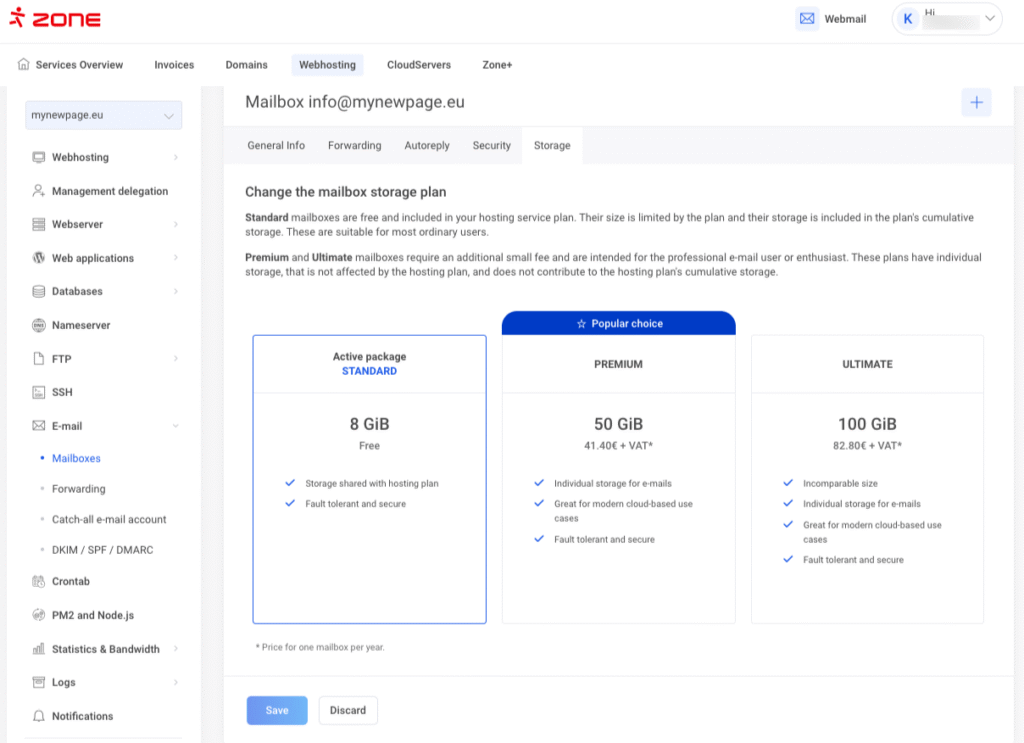Click the Notifications bell icon

[39, 716]
